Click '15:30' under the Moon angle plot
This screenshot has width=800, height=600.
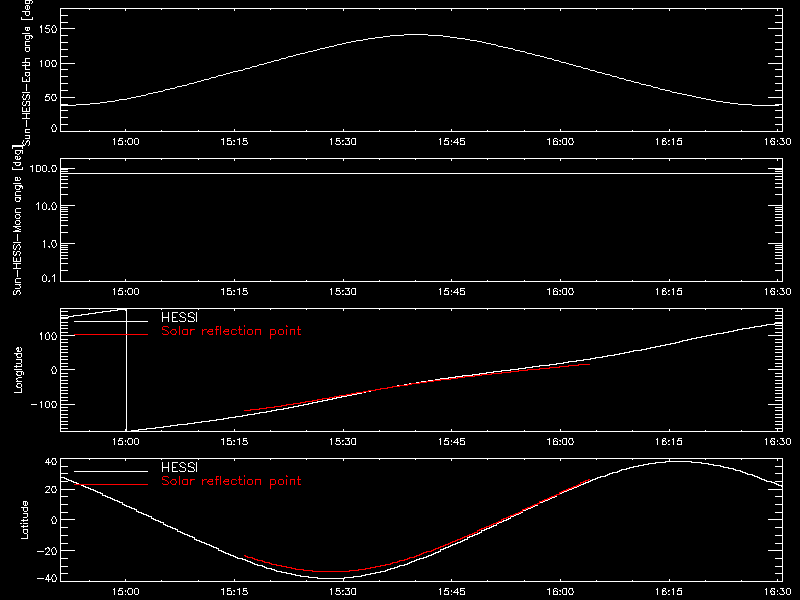click(343, 292)
